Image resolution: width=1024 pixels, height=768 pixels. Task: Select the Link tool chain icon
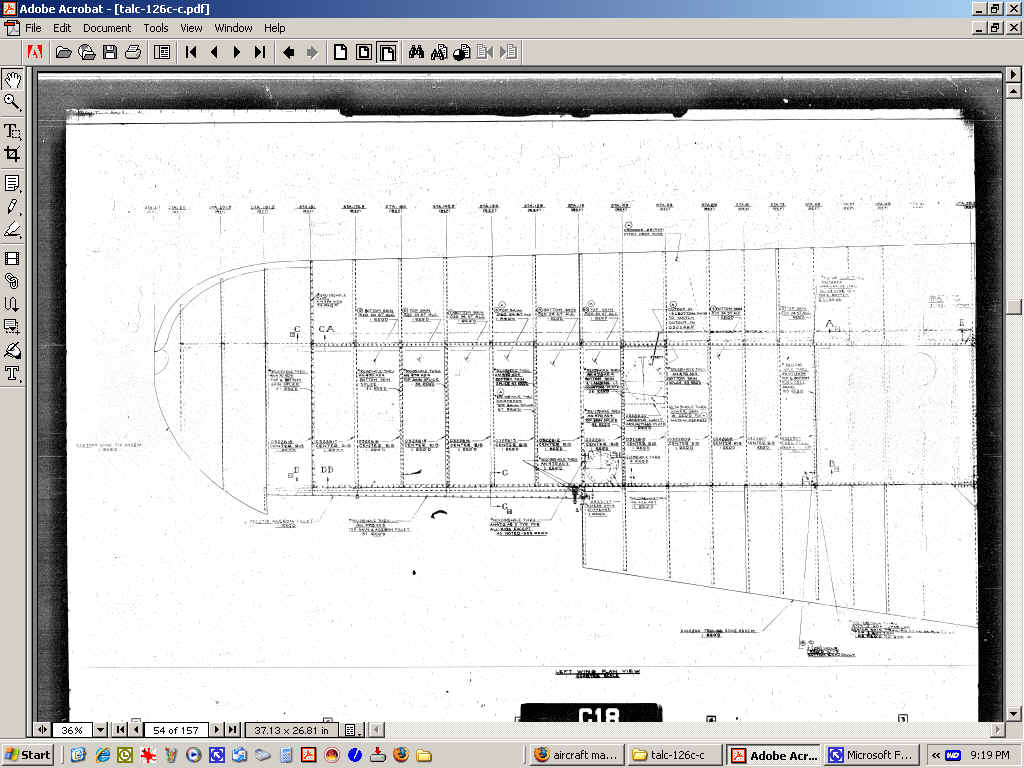(x=13, y=281)
